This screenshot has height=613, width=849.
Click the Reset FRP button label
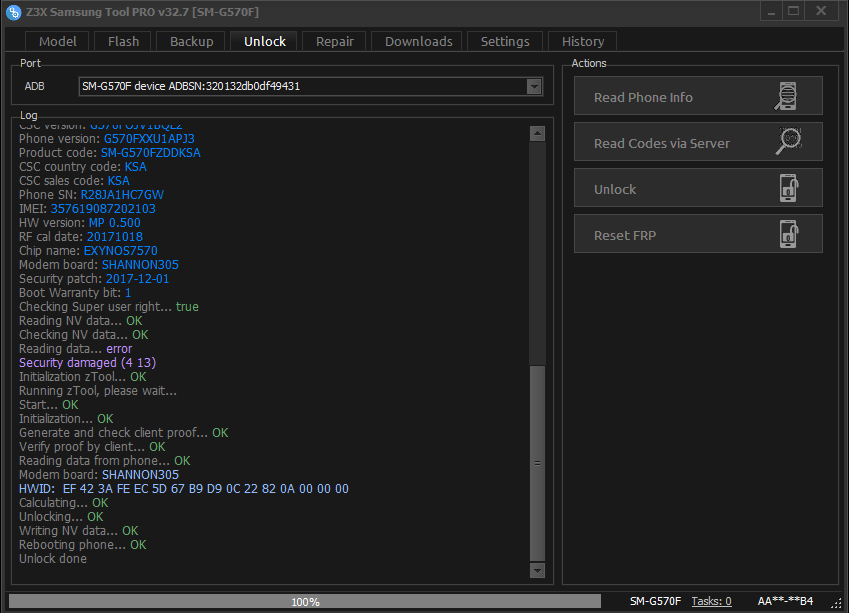(624, 236)
